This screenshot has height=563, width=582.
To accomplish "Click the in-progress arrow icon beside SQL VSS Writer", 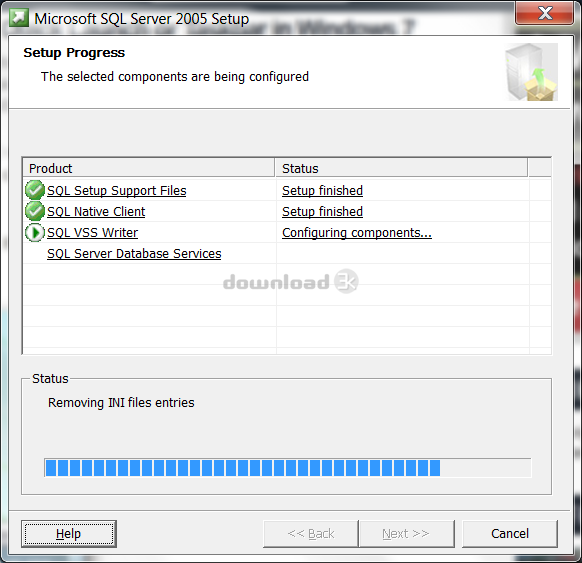I will [x=35, y=232].
